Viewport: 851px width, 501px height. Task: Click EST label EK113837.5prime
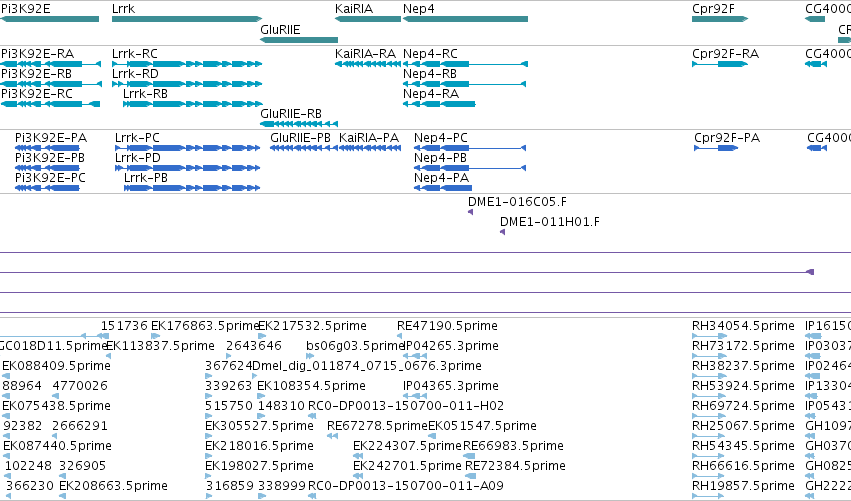pos(160,346)
